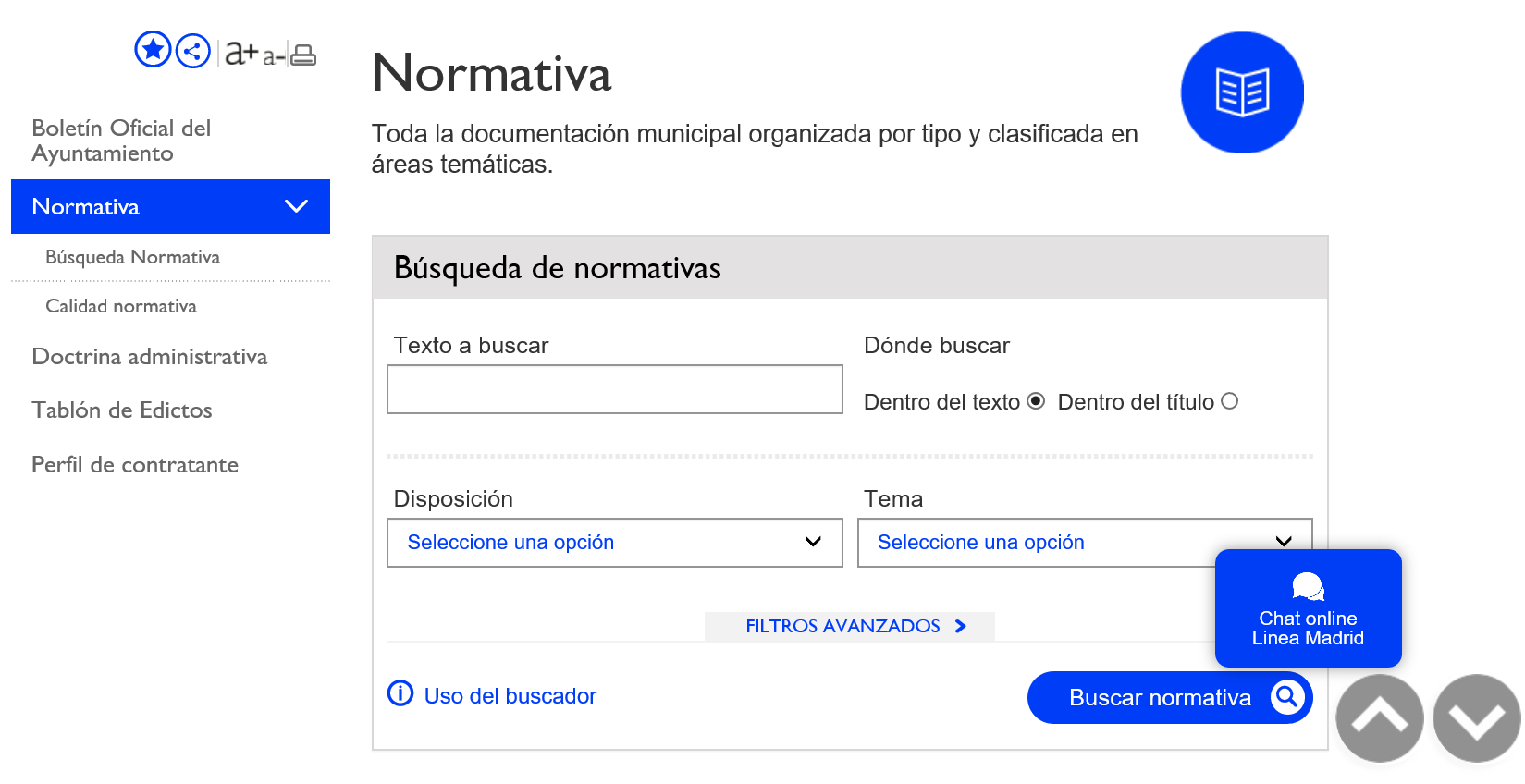Select the Dentro del título radio button

click(x=1229, y=401)
